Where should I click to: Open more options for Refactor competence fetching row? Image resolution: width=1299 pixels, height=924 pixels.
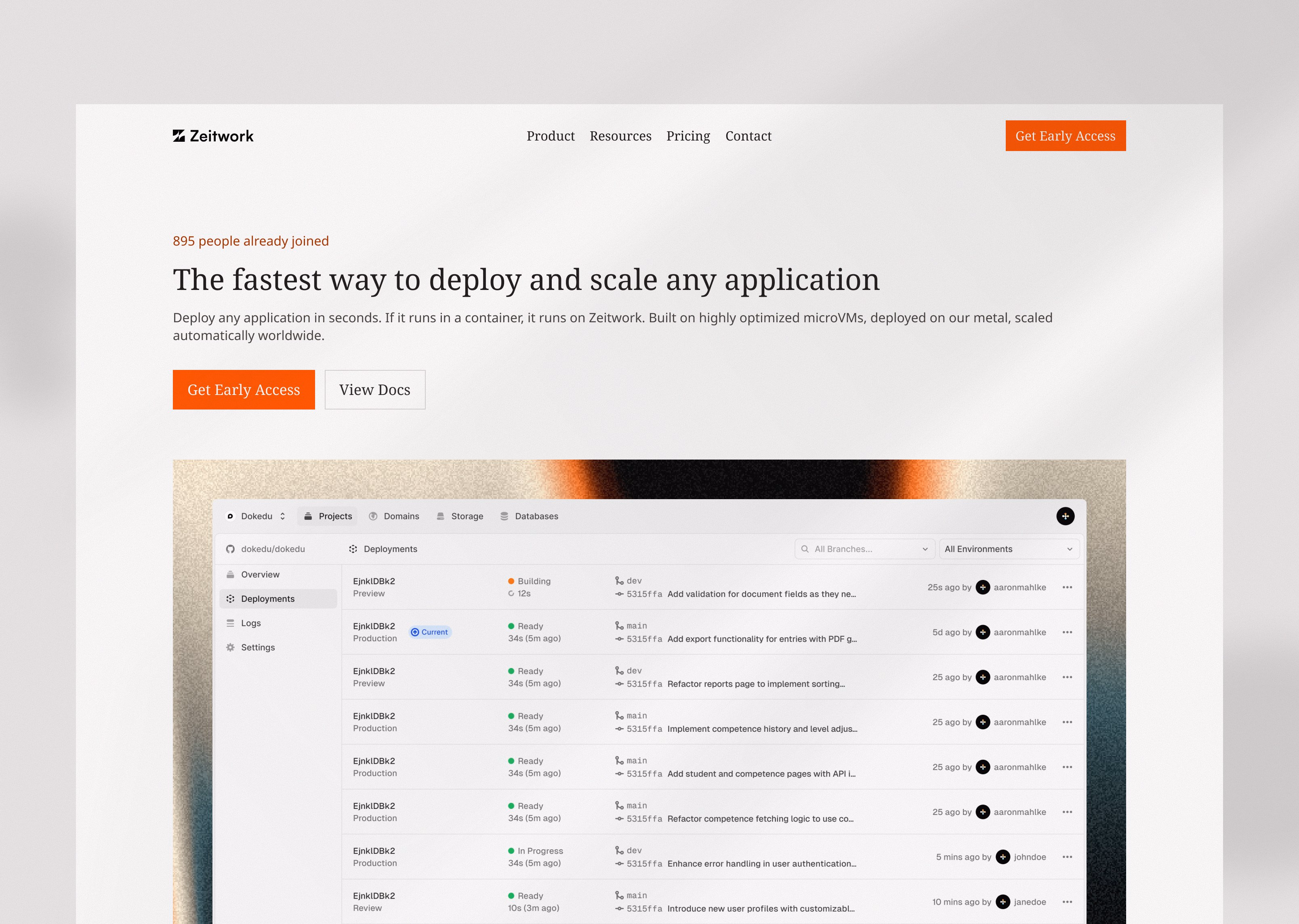click(1068, 812)
